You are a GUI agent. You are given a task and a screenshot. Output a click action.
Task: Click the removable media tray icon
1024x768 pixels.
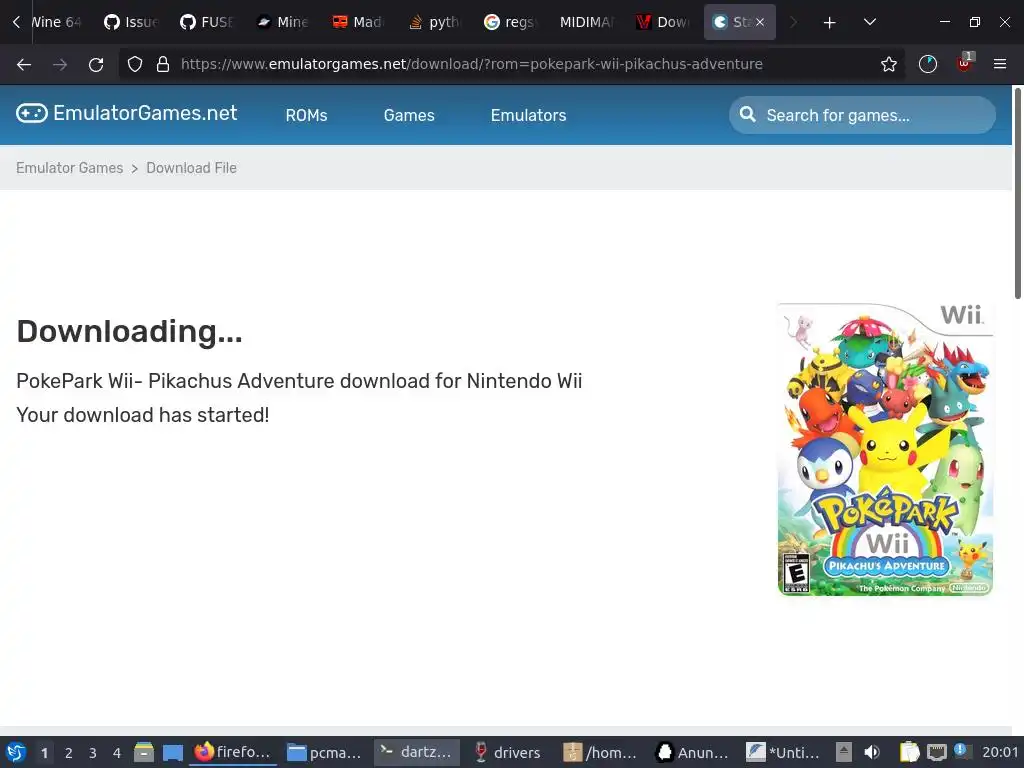844,752
